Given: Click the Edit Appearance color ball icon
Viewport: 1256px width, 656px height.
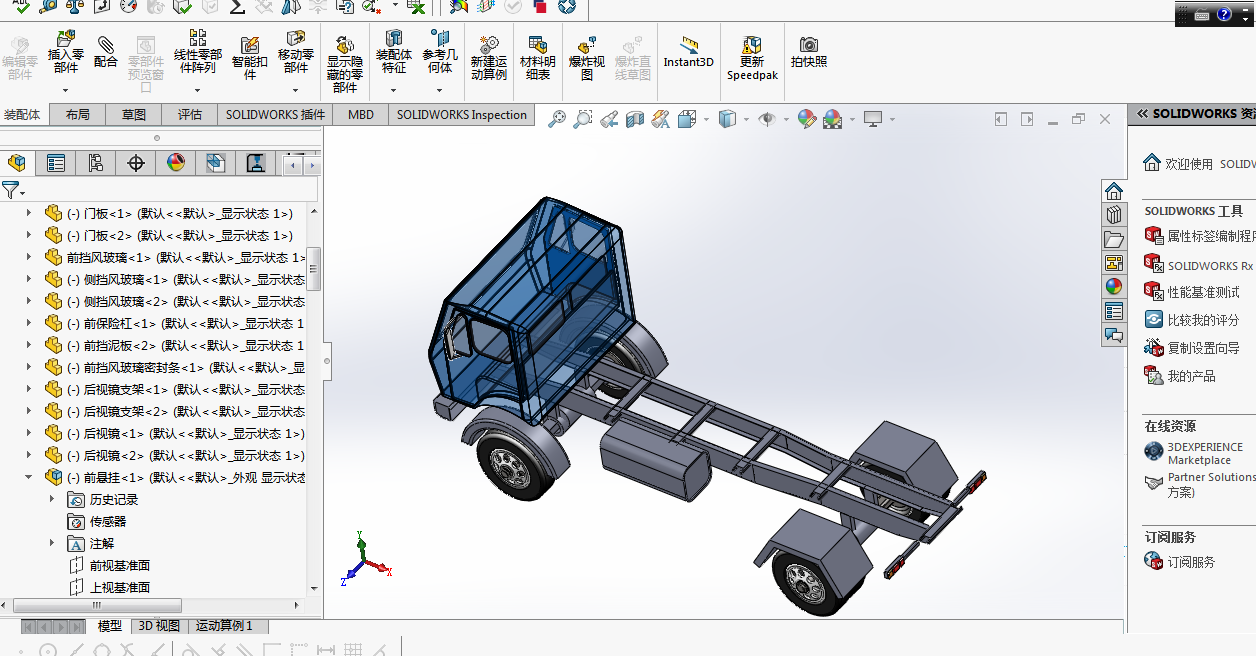Looking at the screenshot, I should coord(807,119).
